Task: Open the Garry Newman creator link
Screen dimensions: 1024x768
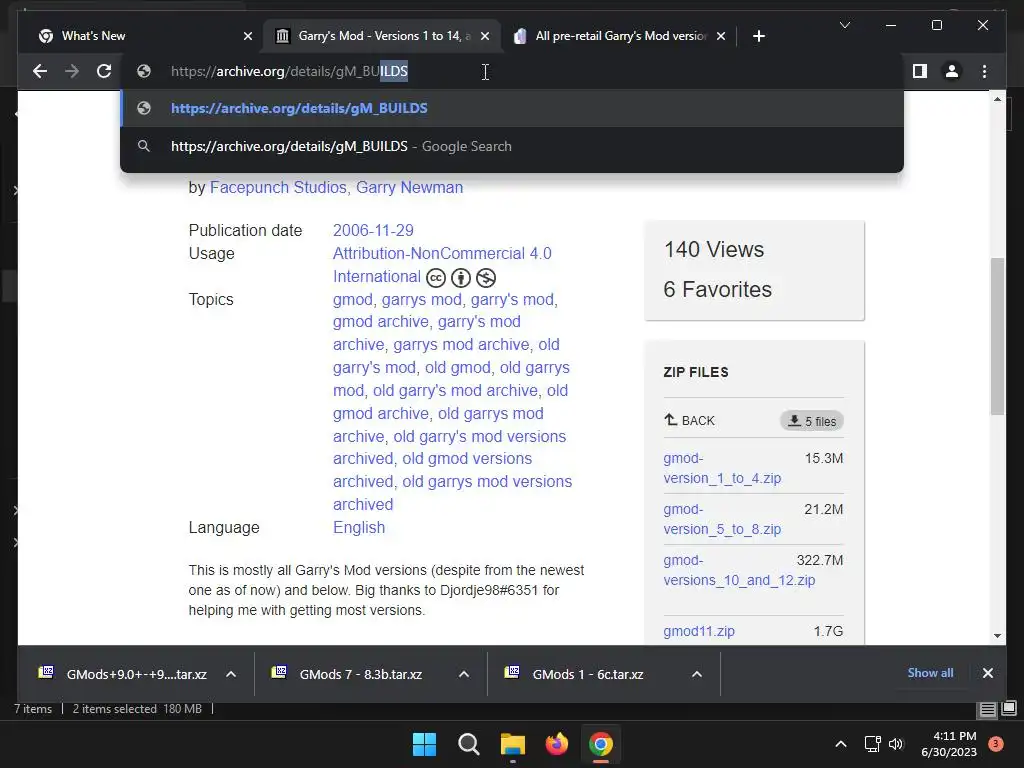Action: [409, 187]
